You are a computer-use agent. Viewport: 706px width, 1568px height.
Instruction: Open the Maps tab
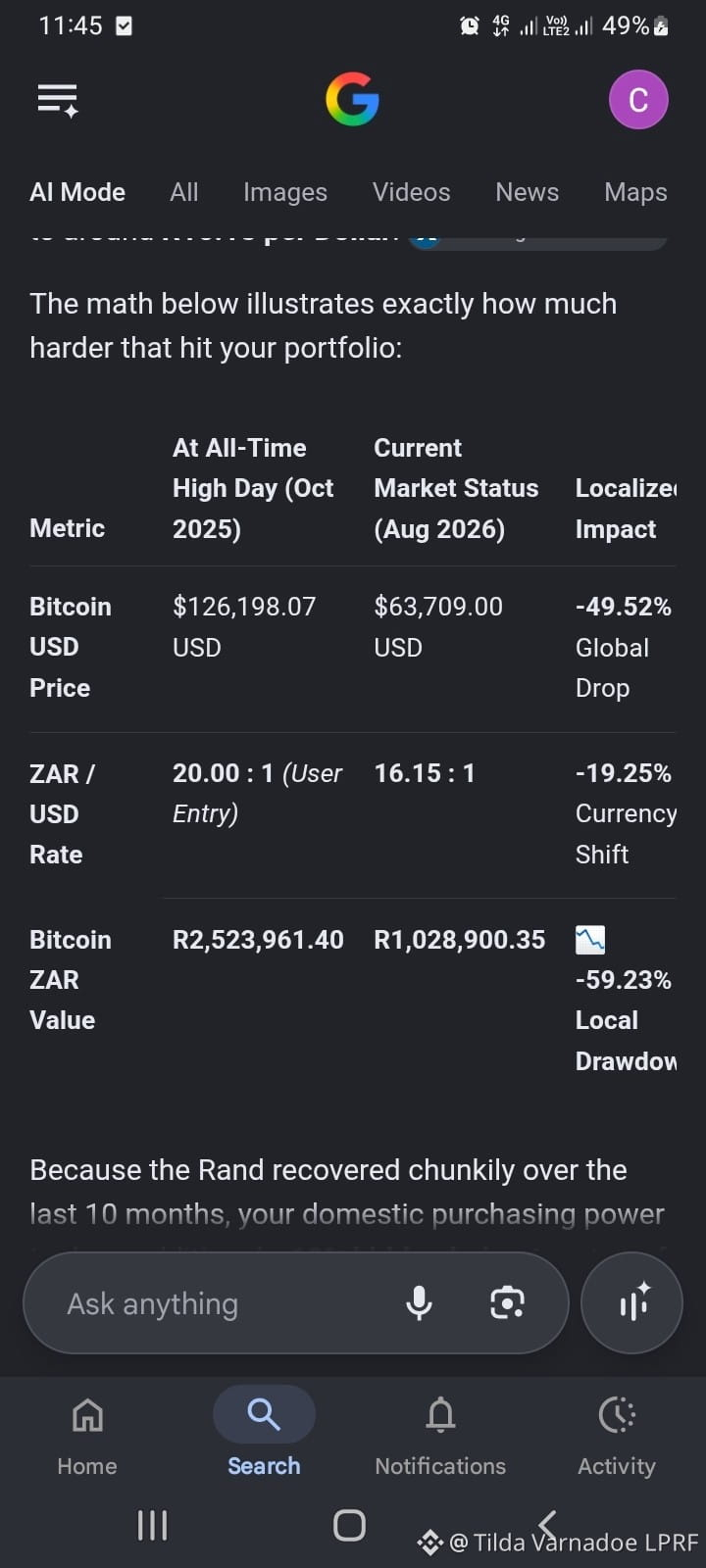(x=635, y=192)
